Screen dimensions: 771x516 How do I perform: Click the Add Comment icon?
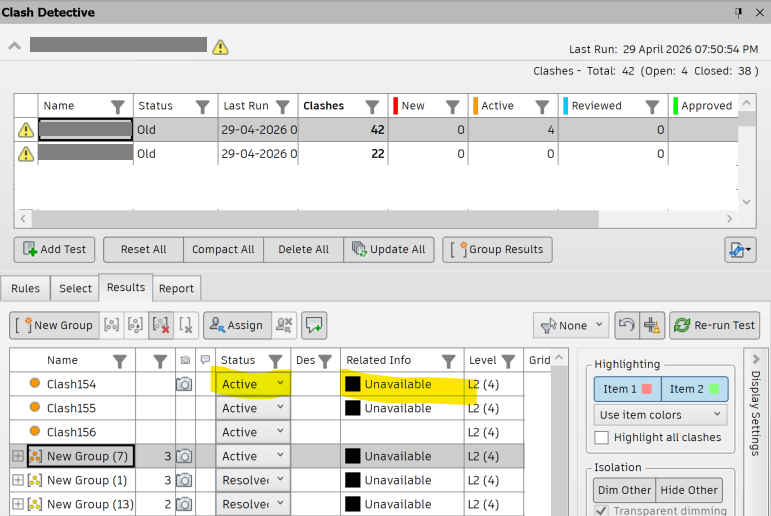(x=314, y=325)
